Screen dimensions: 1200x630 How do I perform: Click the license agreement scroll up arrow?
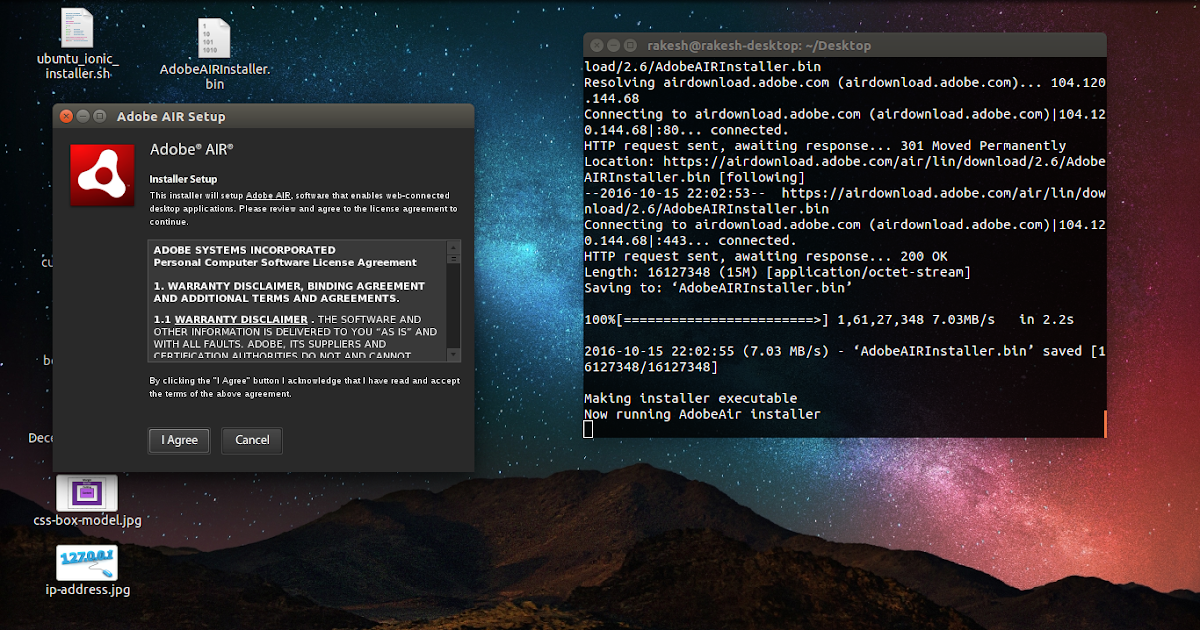tap(455, 246)
